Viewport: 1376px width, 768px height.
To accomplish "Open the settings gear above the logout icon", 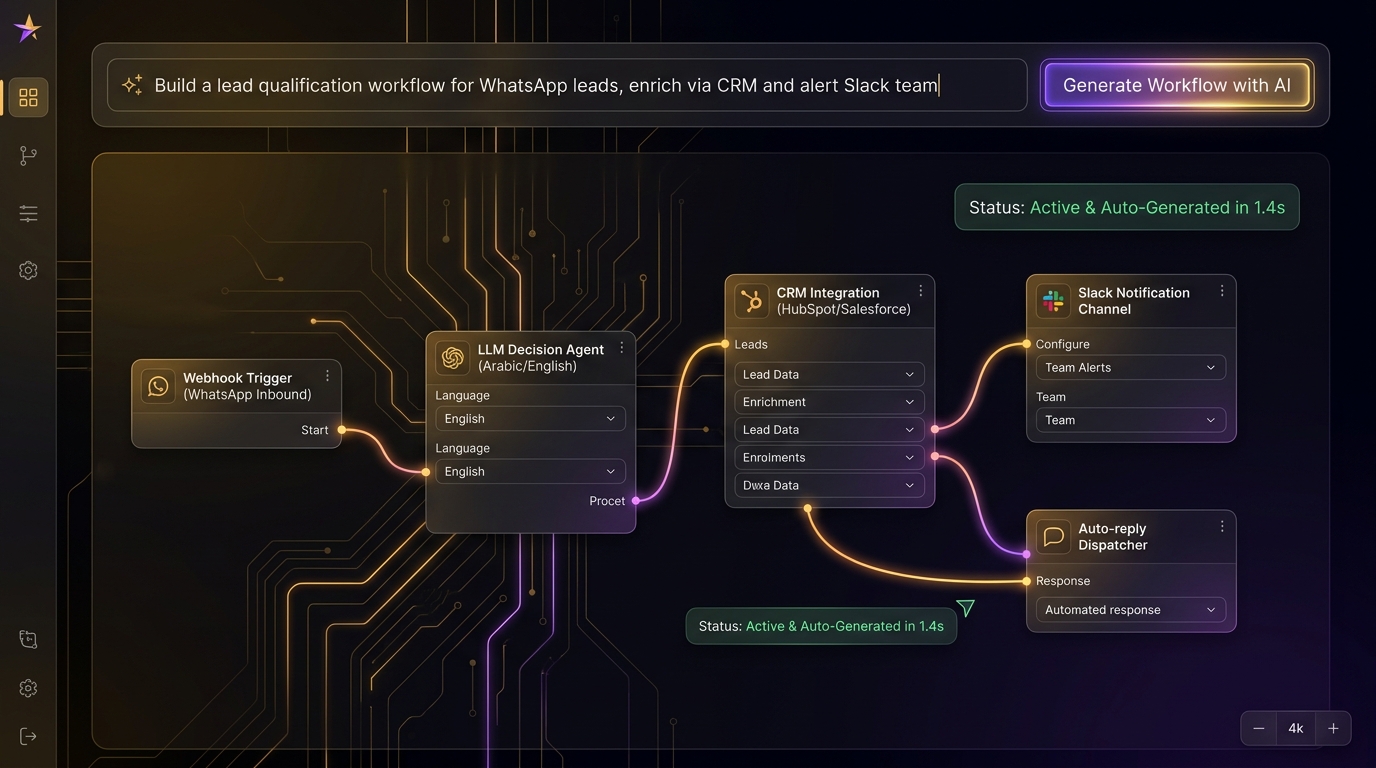I will (28, 688).
